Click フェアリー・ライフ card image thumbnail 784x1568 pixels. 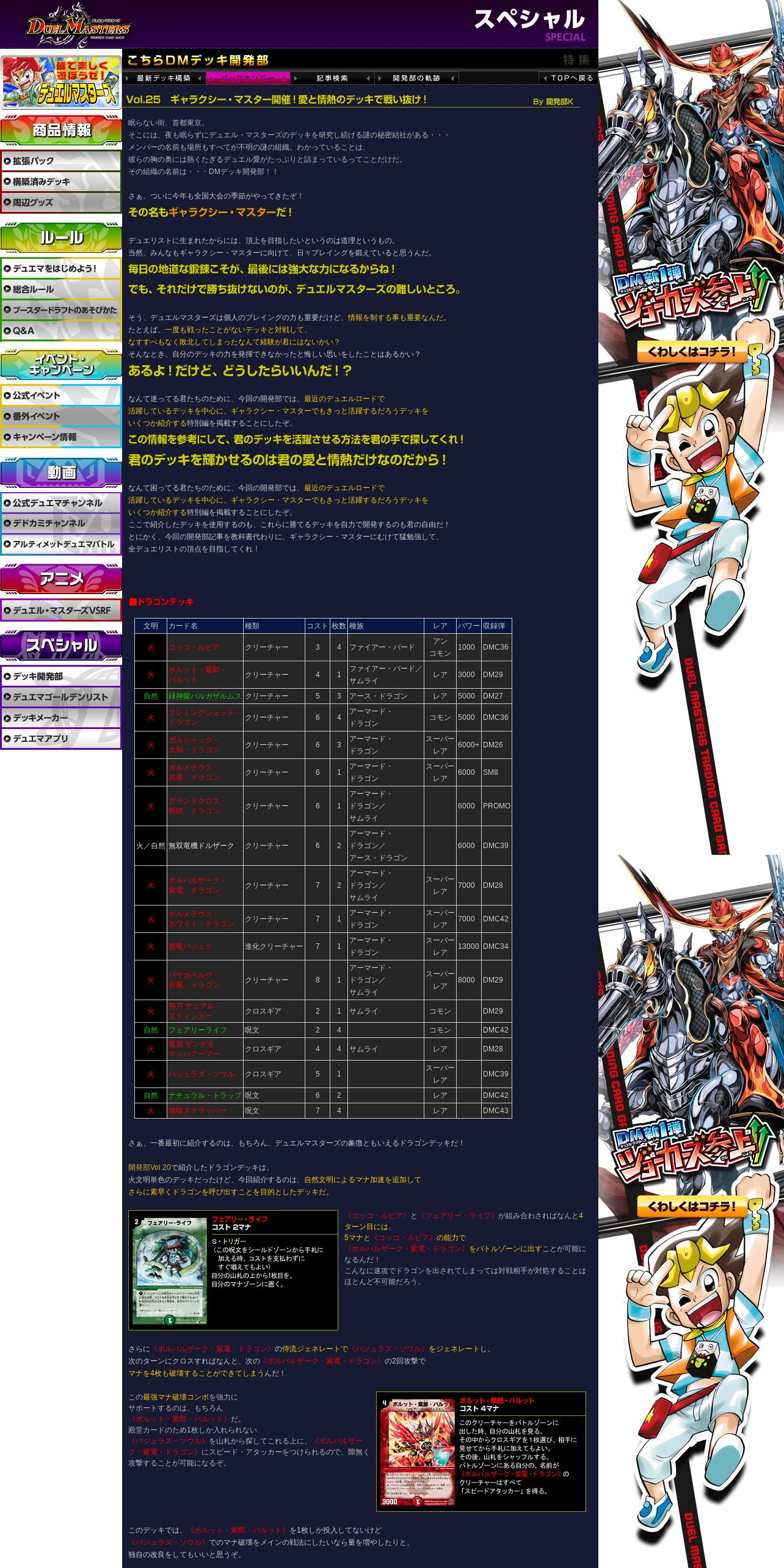pyautogui.click(x=170, y=1271)
